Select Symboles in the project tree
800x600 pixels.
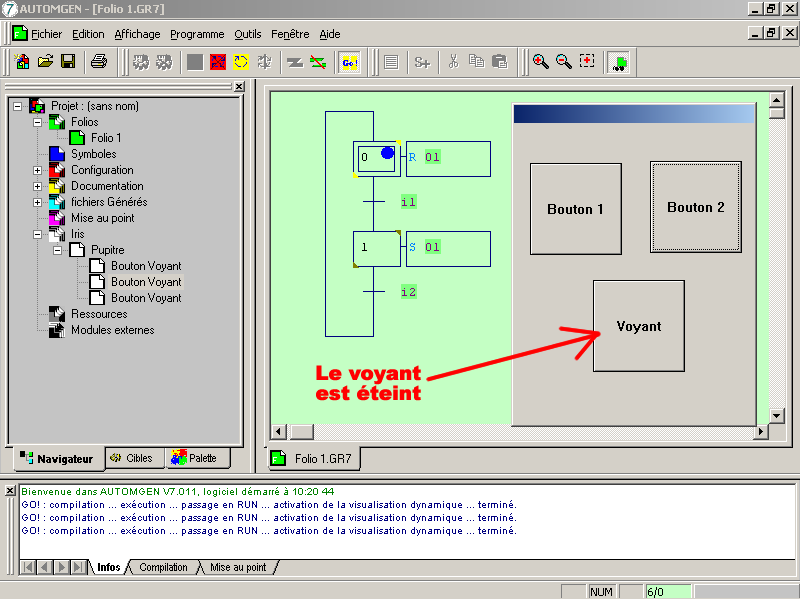coord(93,154)
